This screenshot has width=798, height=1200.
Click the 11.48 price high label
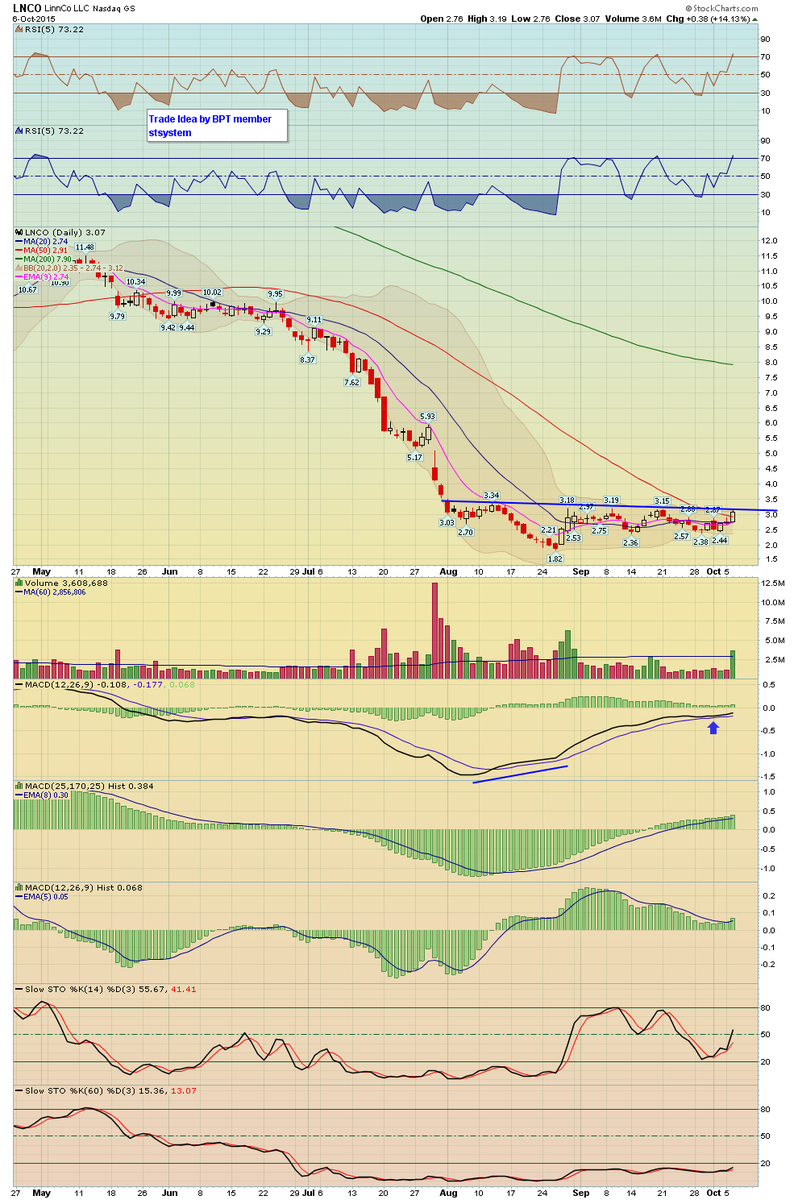[85, 247]
